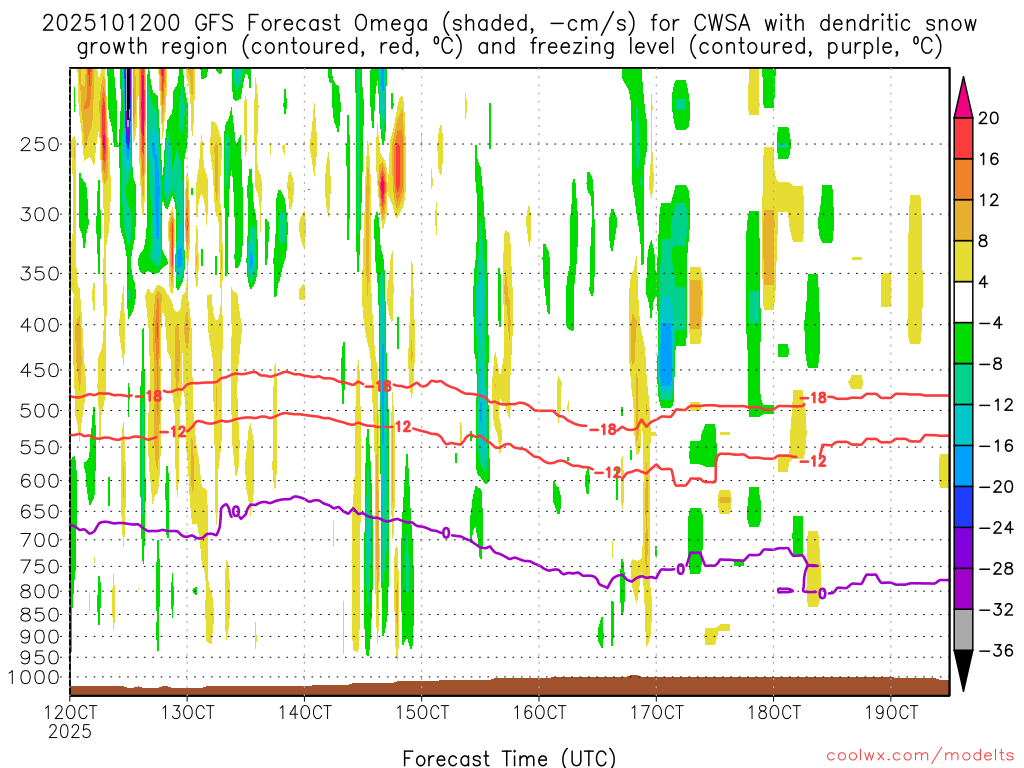
Task: Select the white -4 to 4 colorbar segment
Action: [963, 302]
